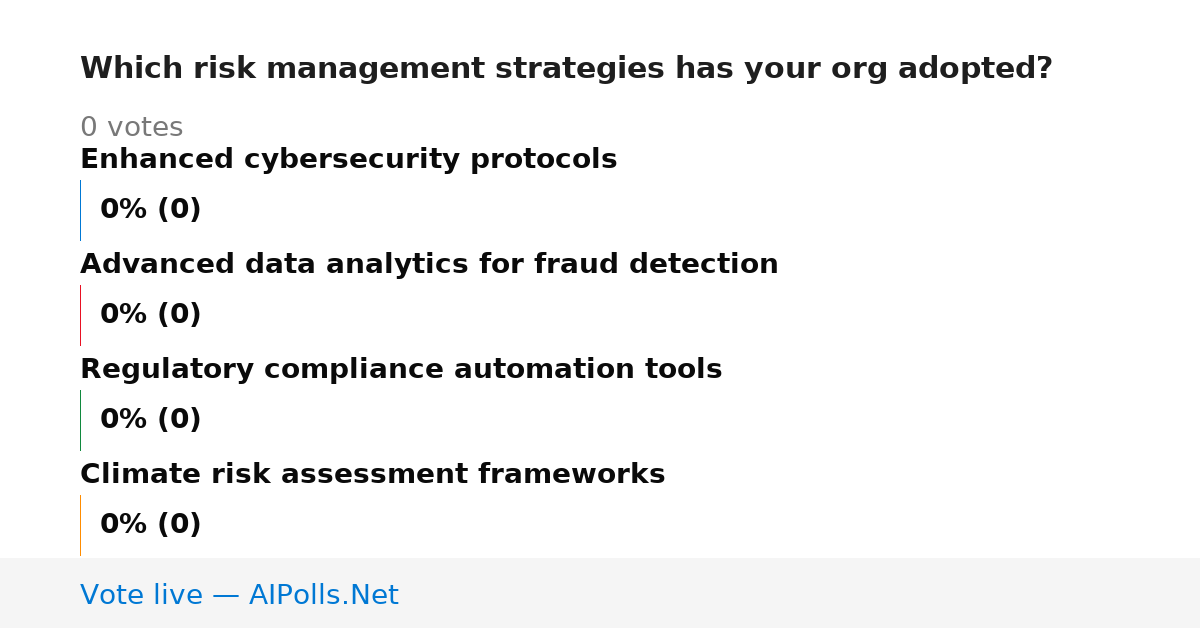Screen dimensions: 1200x628
Task: Click the 0 votes total counter
Action: click(131, 128)
